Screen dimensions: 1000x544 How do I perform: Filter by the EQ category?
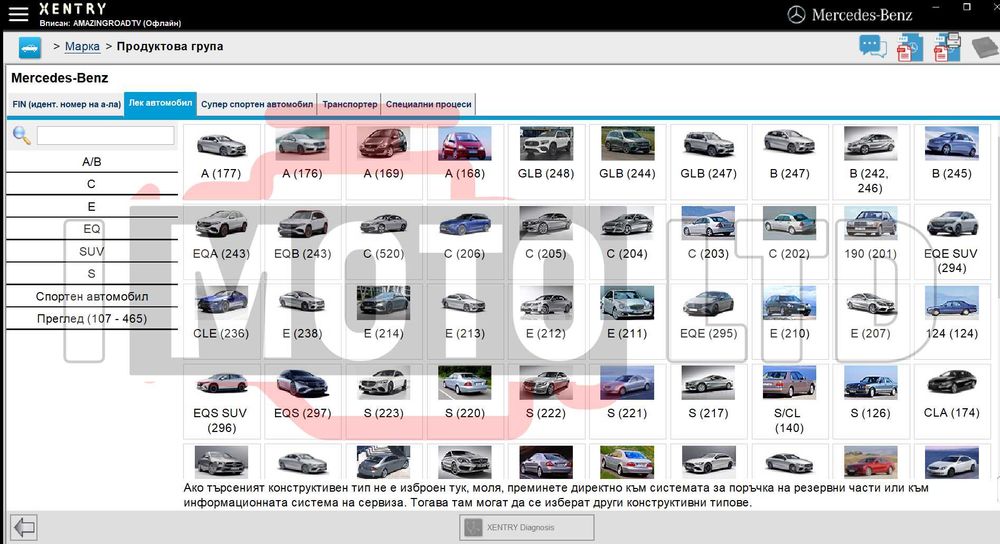(92, 229)
